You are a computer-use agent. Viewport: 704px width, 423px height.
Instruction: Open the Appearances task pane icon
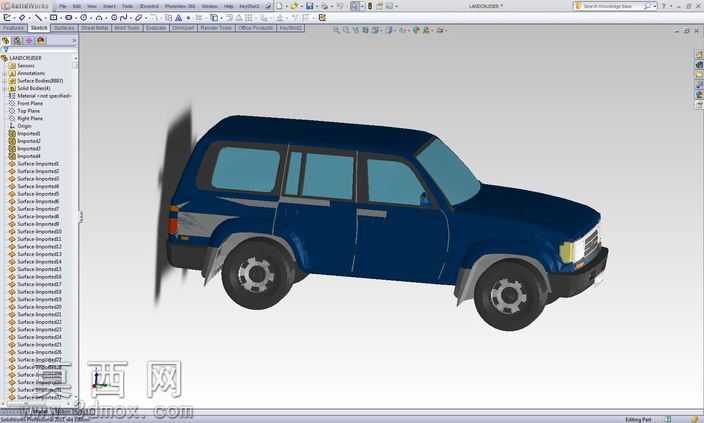tap(699, 94)
